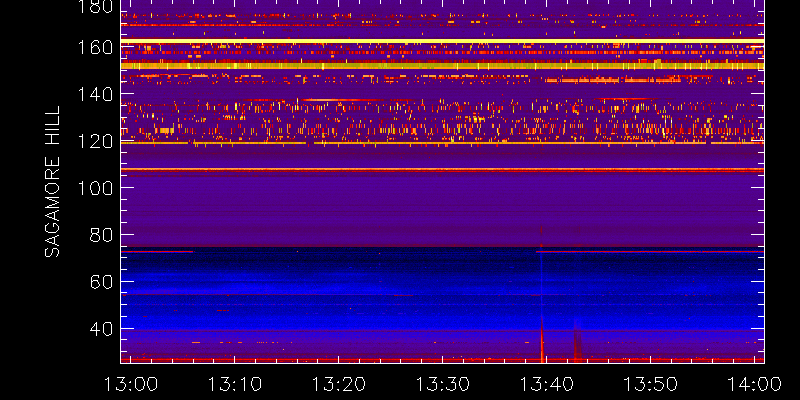Viewport: 800px width, 400px height.
Task: Select the 60 frequency axis label
Action: 101,282
